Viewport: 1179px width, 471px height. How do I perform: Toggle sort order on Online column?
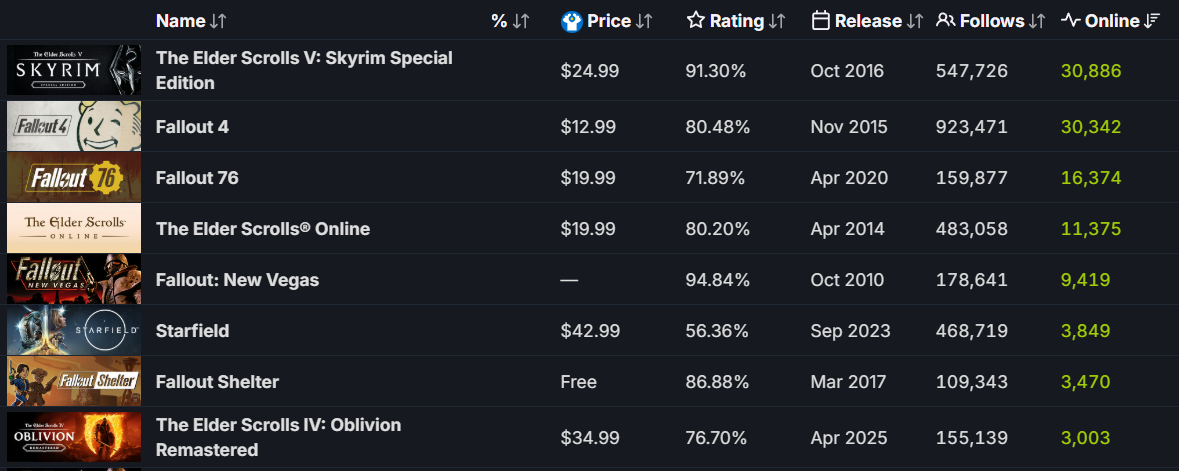(1152, 21)
